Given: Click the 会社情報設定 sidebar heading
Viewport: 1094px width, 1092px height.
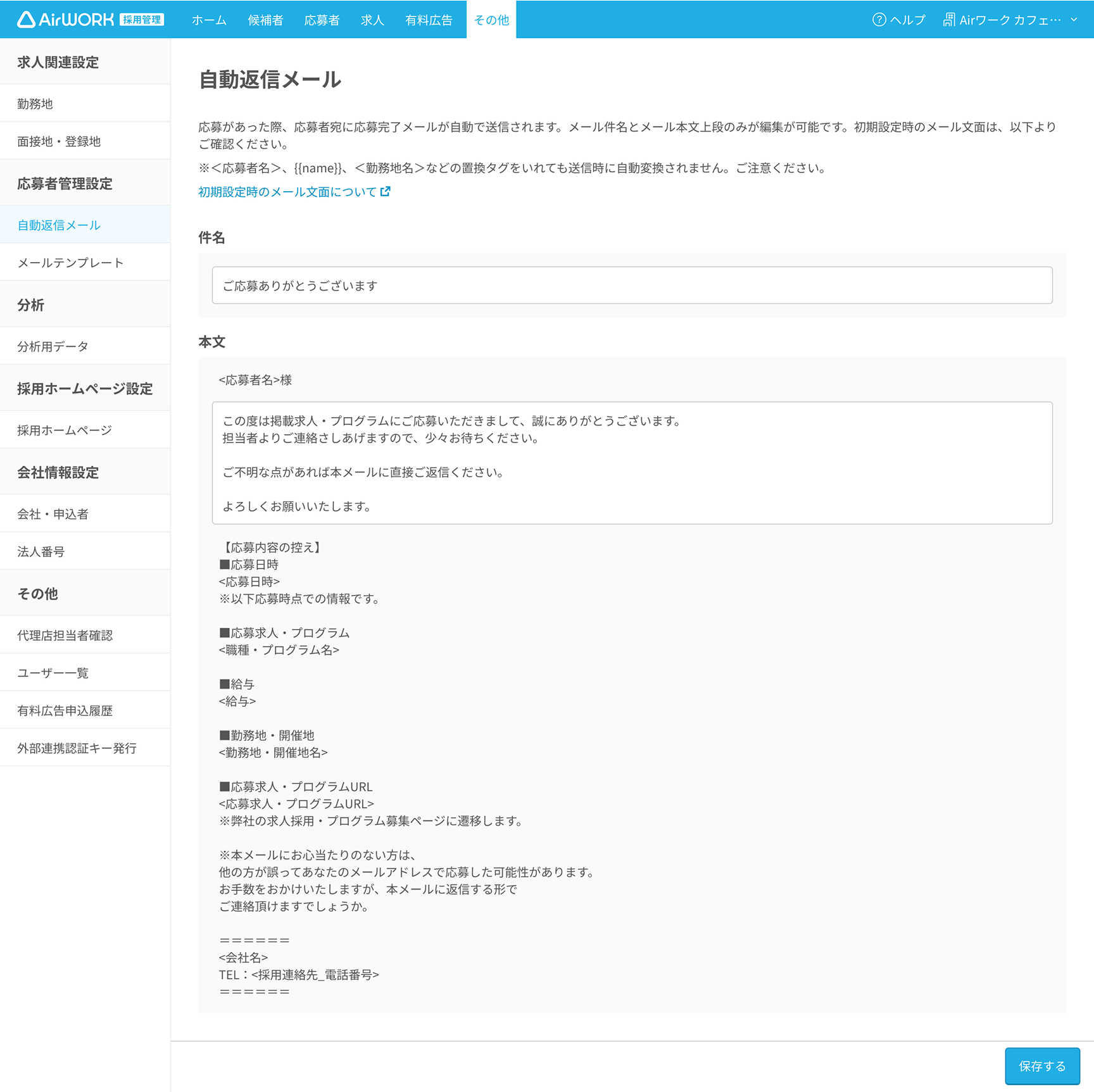Looking at the screenshot, I should [x=58, y=472].
